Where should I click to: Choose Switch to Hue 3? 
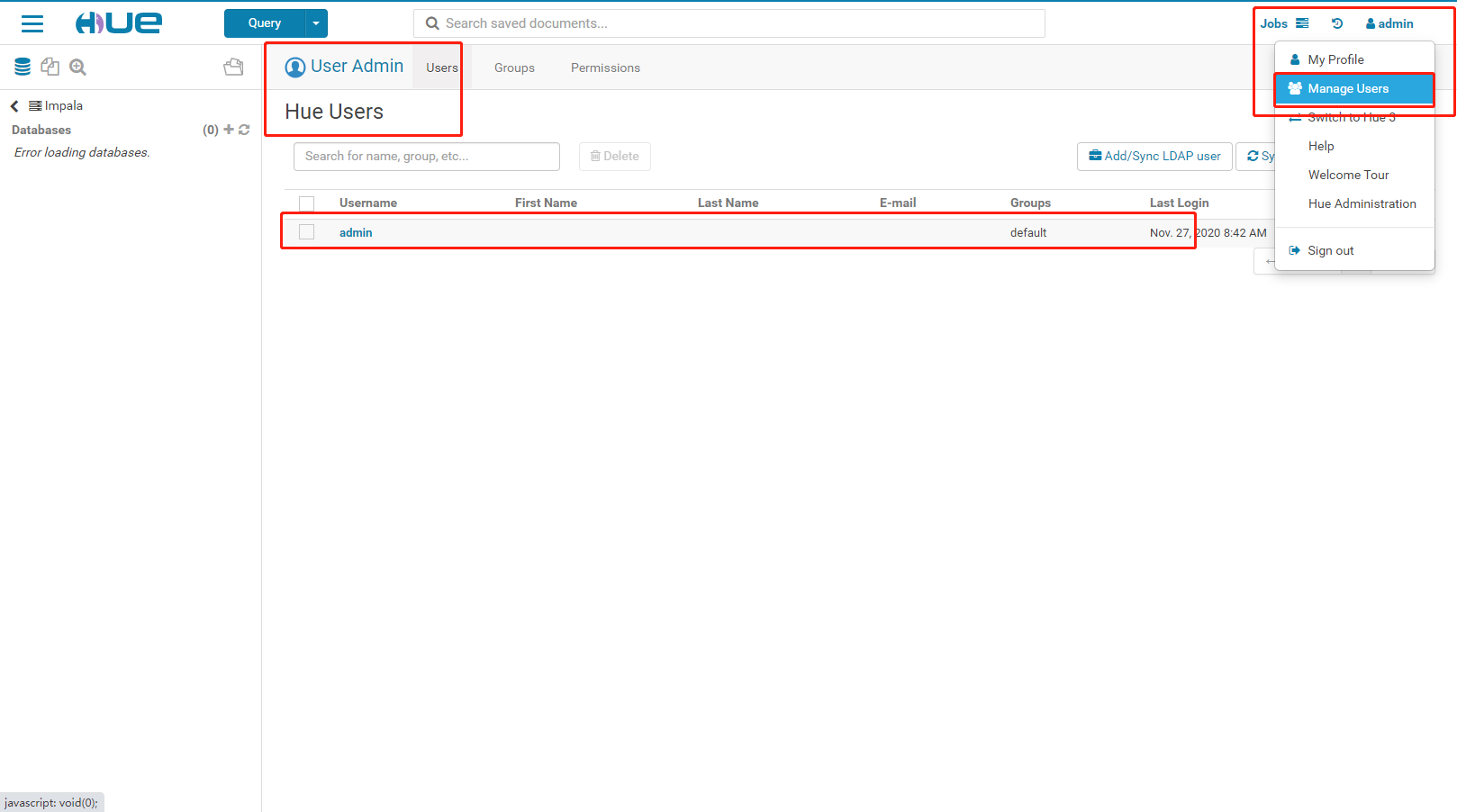click(x=1354, y=117)
